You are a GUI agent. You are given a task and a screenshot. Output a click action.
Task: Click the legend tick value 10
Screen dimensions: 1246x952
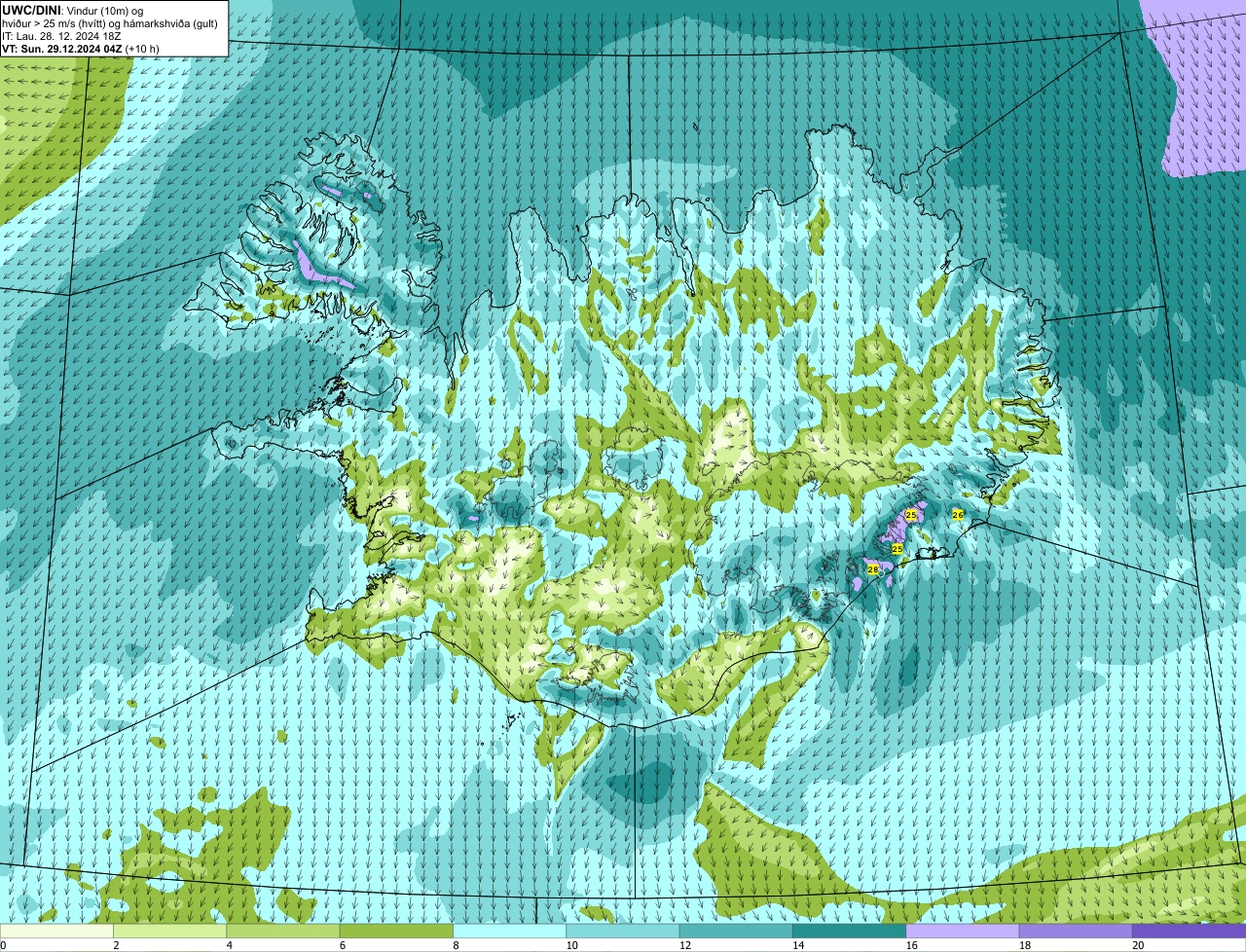tap(571, 945)
